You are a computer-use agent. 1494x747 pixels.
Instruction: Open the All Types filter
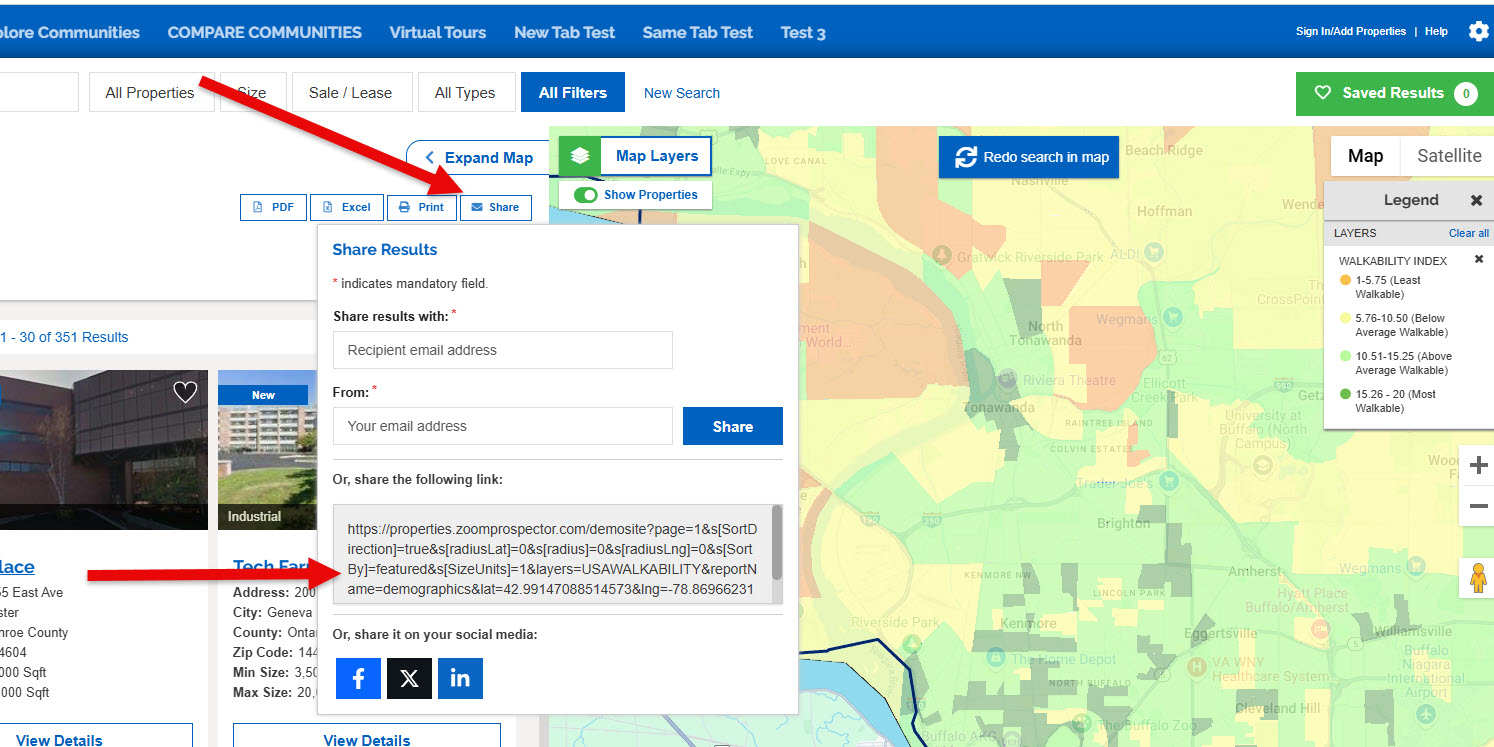click(x=466, y=92)
